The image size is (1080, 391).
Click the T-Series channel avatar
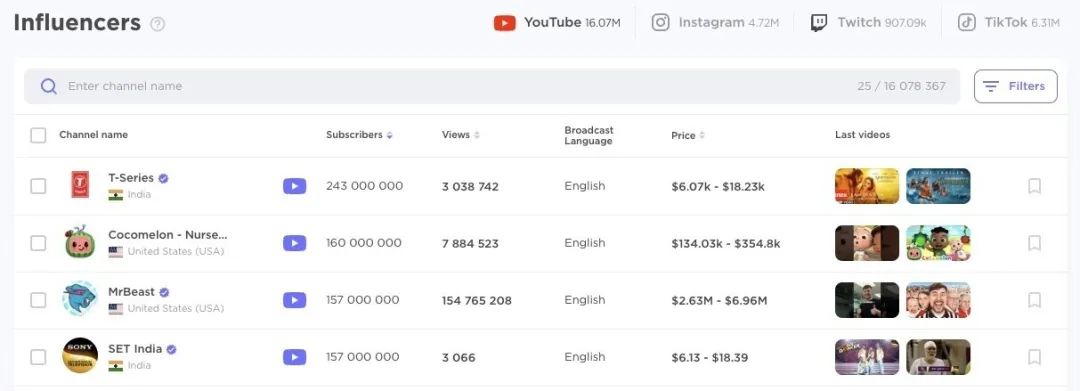[80, 185]
